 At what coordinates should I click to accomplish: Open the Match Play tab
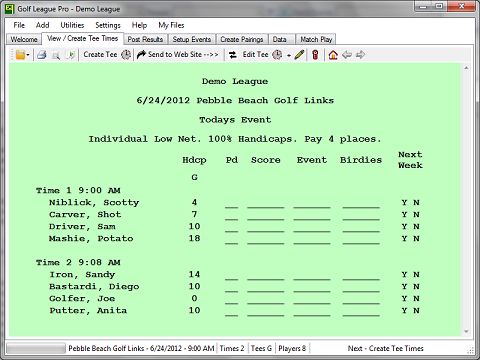point(316,39)
